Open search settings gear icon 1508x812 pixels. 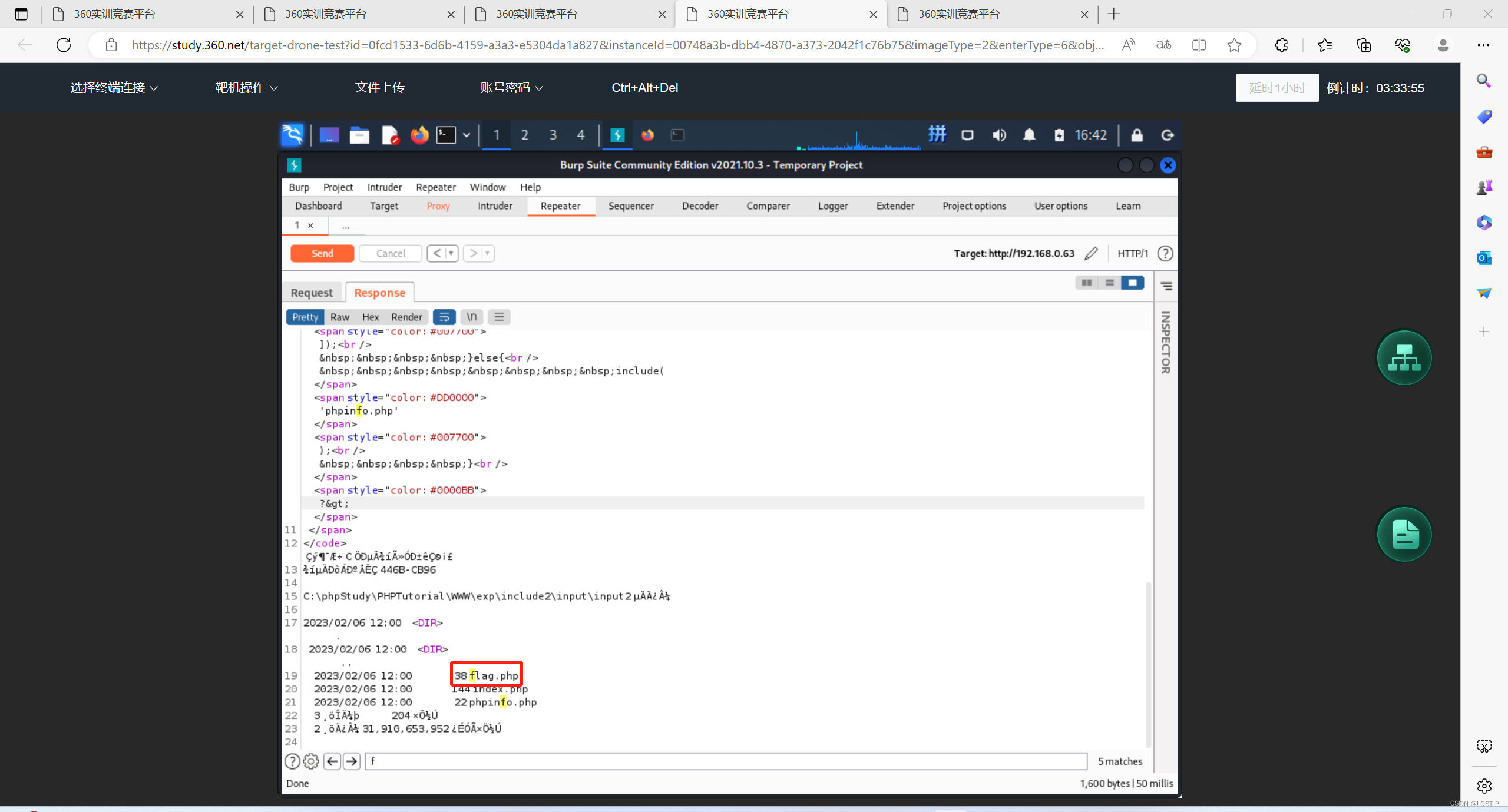pyautogui.click(x=311, y=761)
